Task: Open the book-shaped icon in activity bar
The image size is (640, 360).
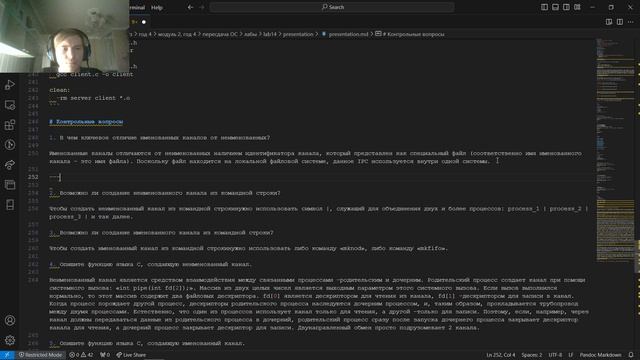Action: 10,204
